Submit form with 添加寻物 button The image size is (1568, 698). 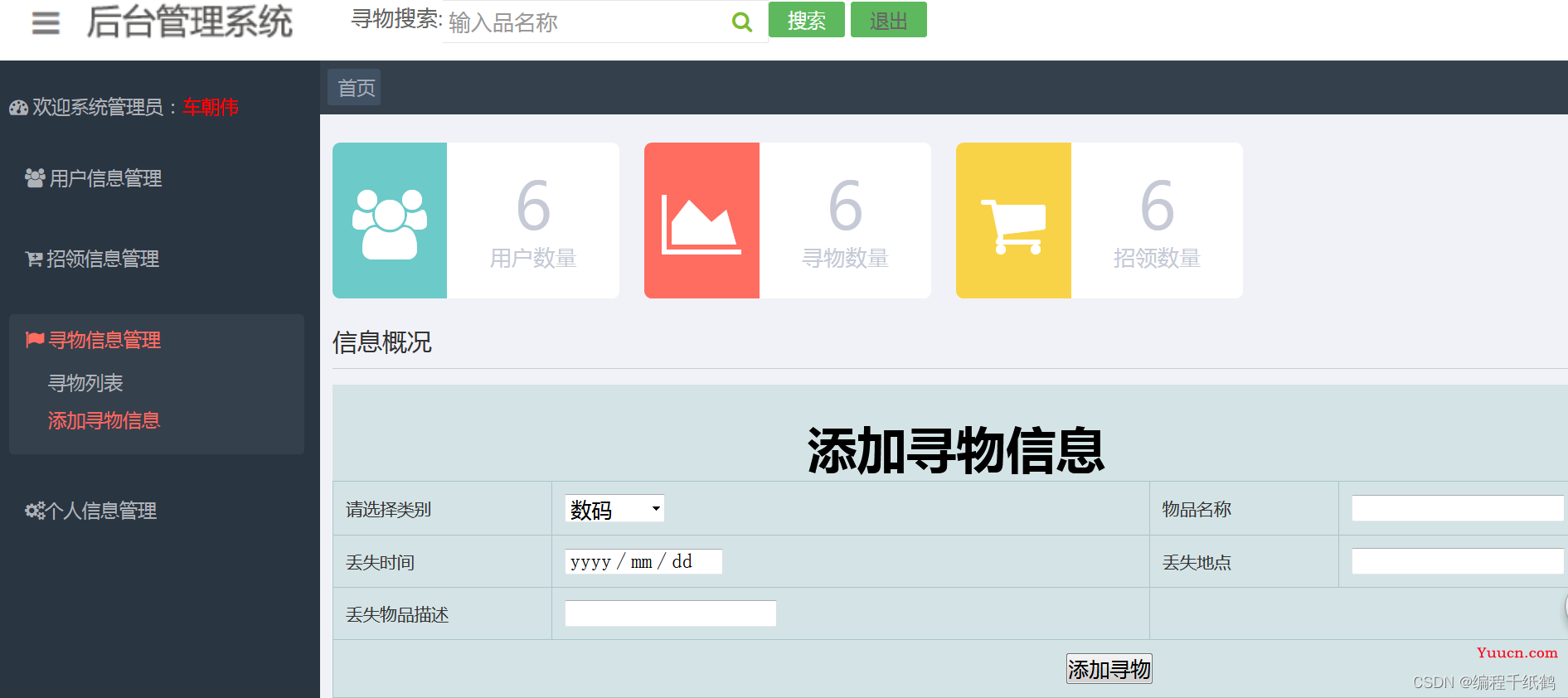[1109, 669]
